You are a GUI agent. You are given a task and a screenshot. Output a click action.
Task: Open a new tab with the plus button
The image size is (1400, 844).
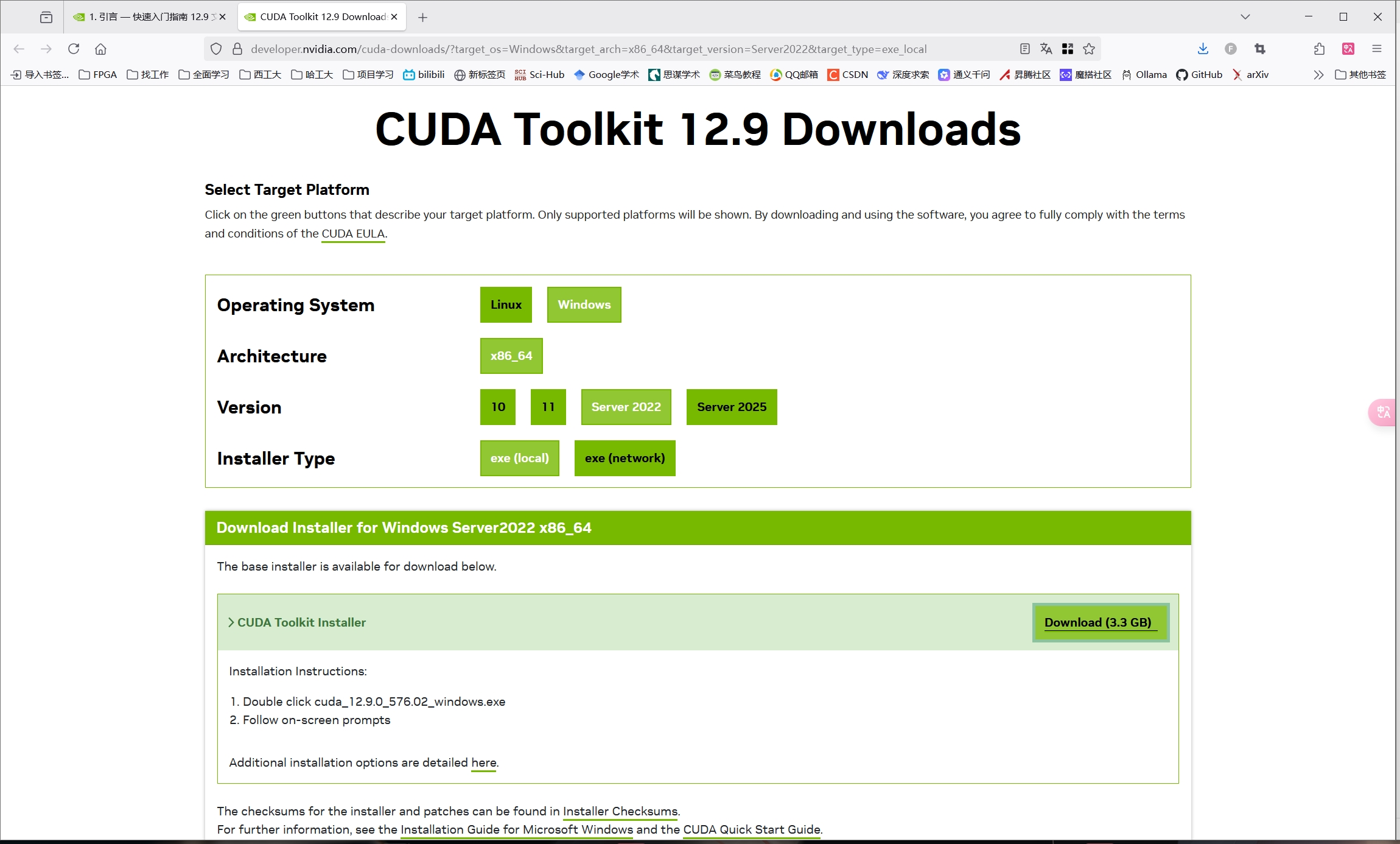point(422,17)
